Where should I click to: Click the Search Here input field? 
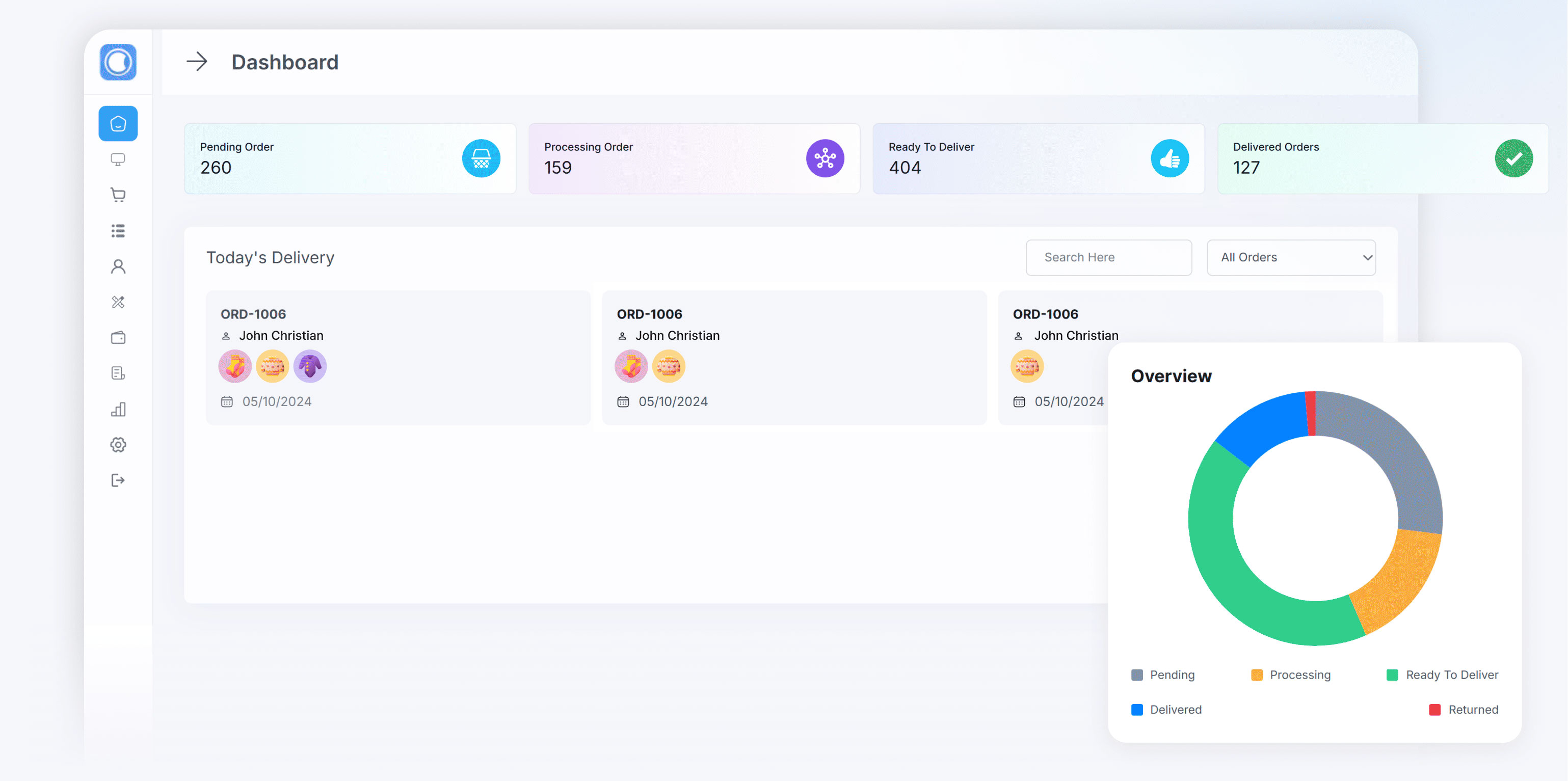pyautogui.click(x=1108, y=257)
